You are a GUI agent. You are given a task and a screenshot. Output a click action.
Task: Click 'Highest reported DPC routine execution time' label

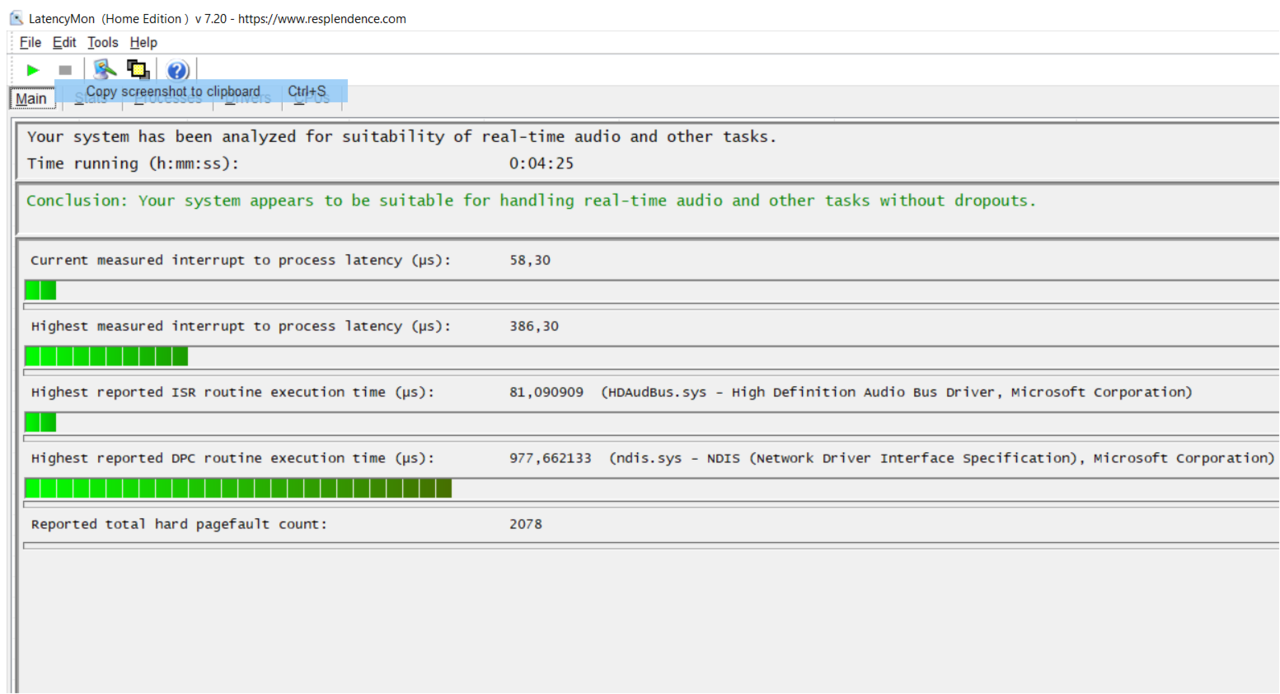click(x=233, y=458)
